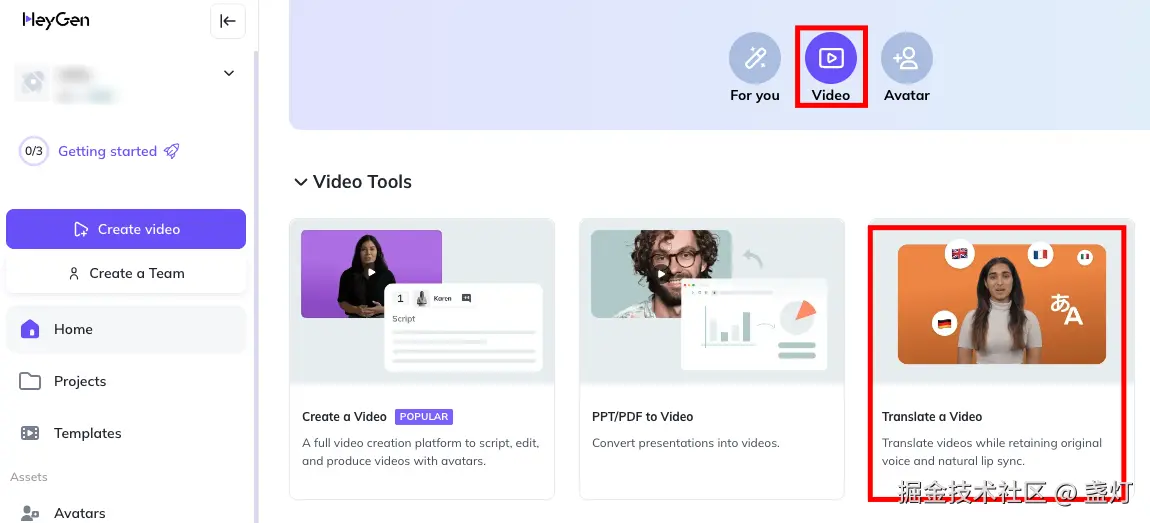Image resolution: width=1150 pixels, height=523 pixels.
Task: Select the For you magic wand icon
Action: (x=755, y=58)
